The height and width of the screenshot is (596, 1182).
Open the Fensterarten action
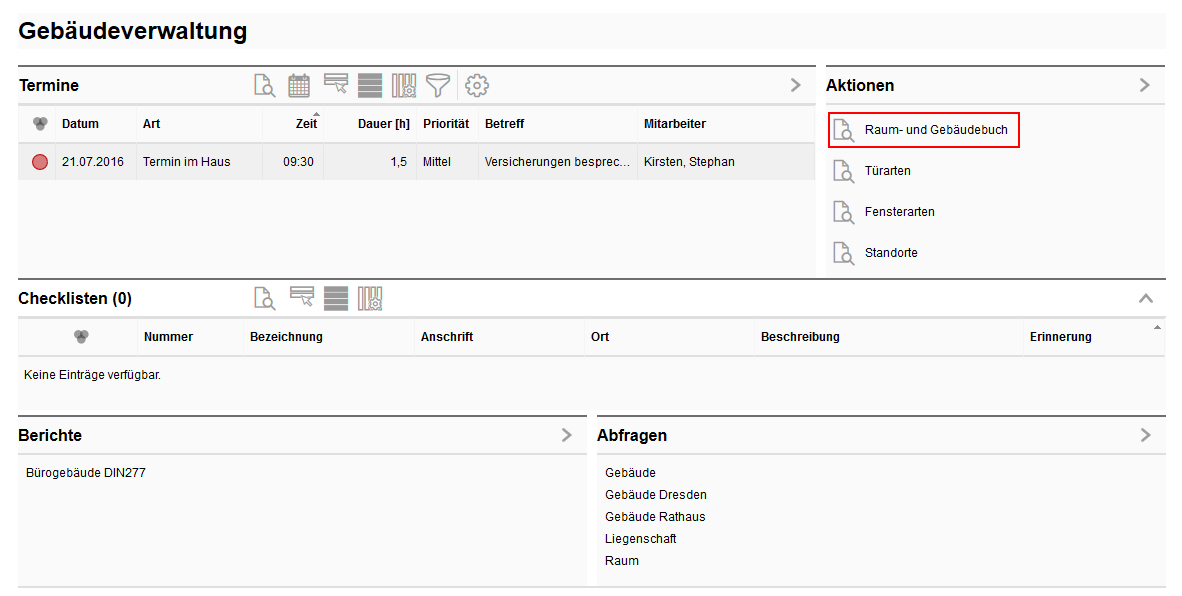click(x=899, y=212)
